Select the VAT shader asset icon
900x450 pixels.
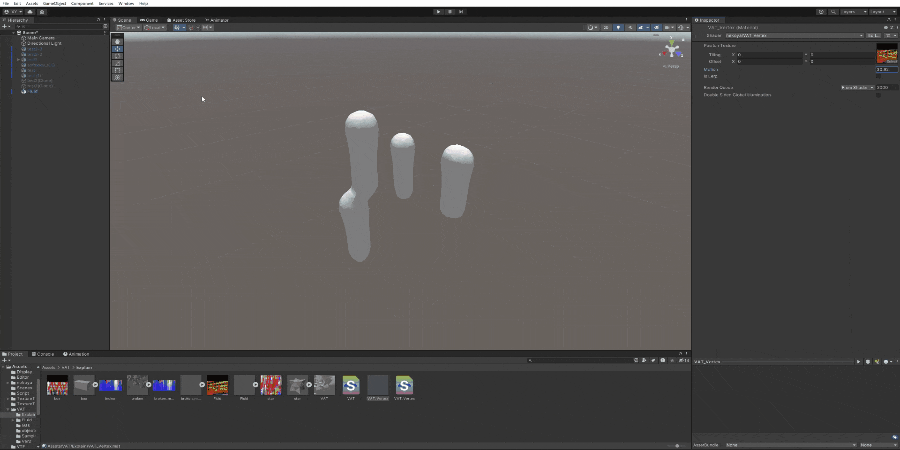coord(351,387)
